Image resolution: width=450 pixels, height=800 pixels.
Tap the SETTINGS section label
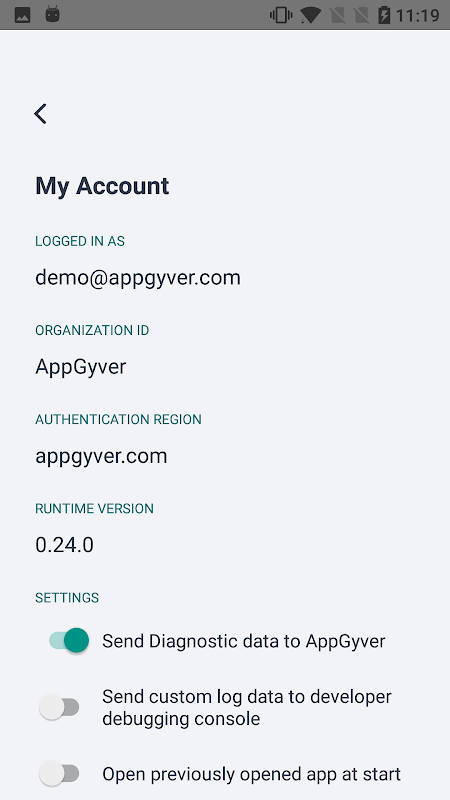[67, 597]
